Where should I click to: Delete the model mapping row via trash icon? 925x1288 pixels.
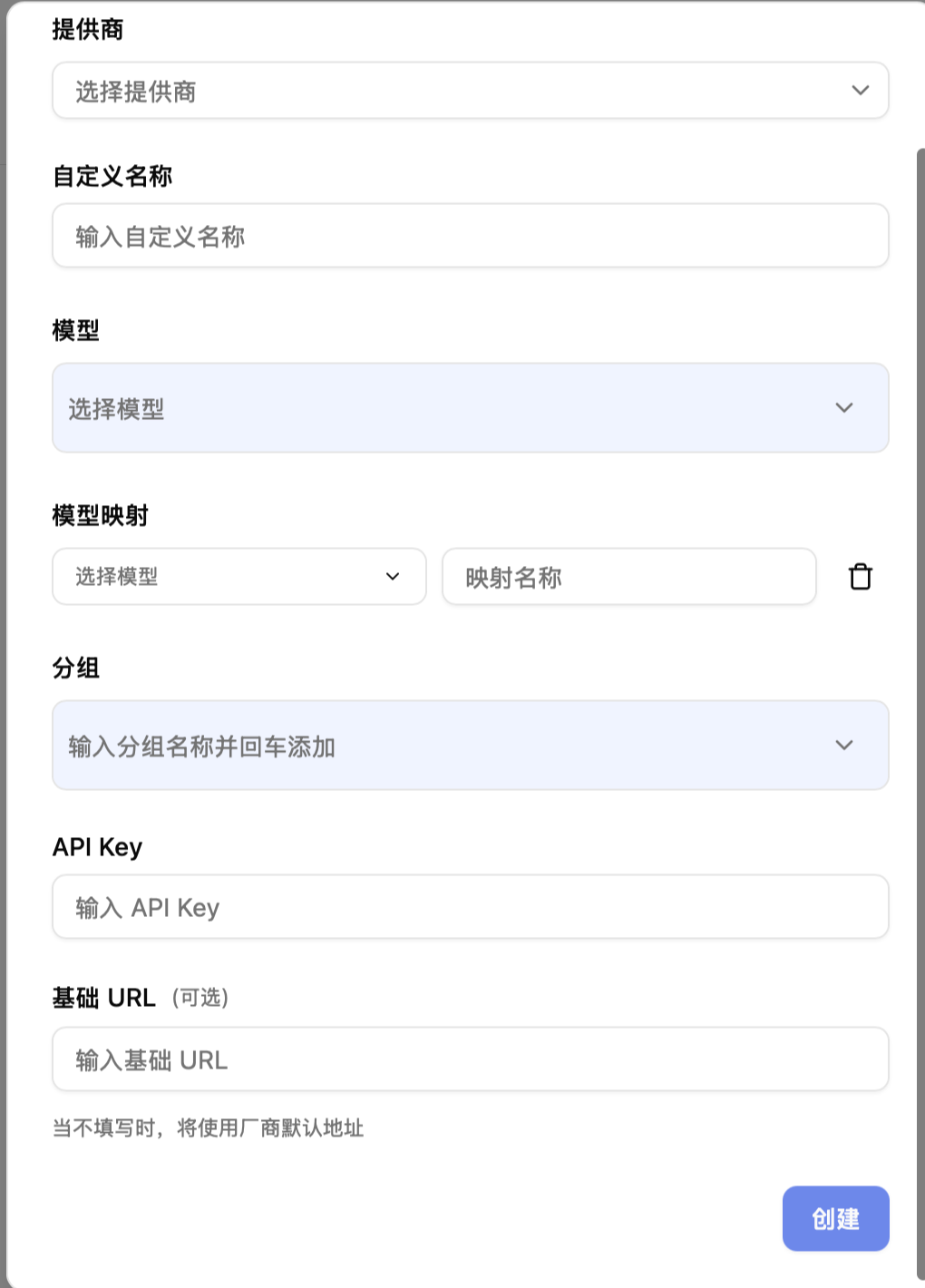click(859, 577)
